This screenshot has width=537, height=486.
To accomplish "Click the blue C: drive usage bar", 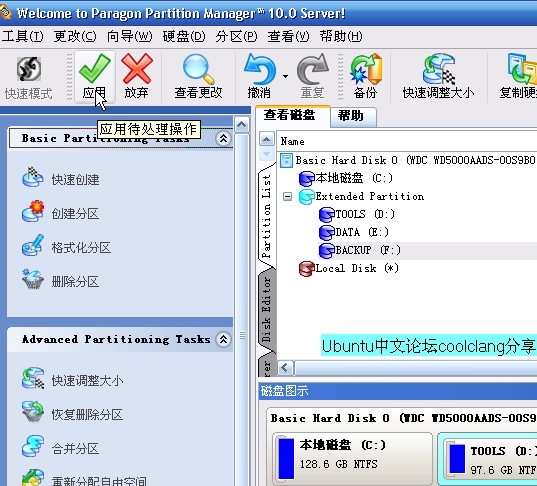I will click(286, 458).
